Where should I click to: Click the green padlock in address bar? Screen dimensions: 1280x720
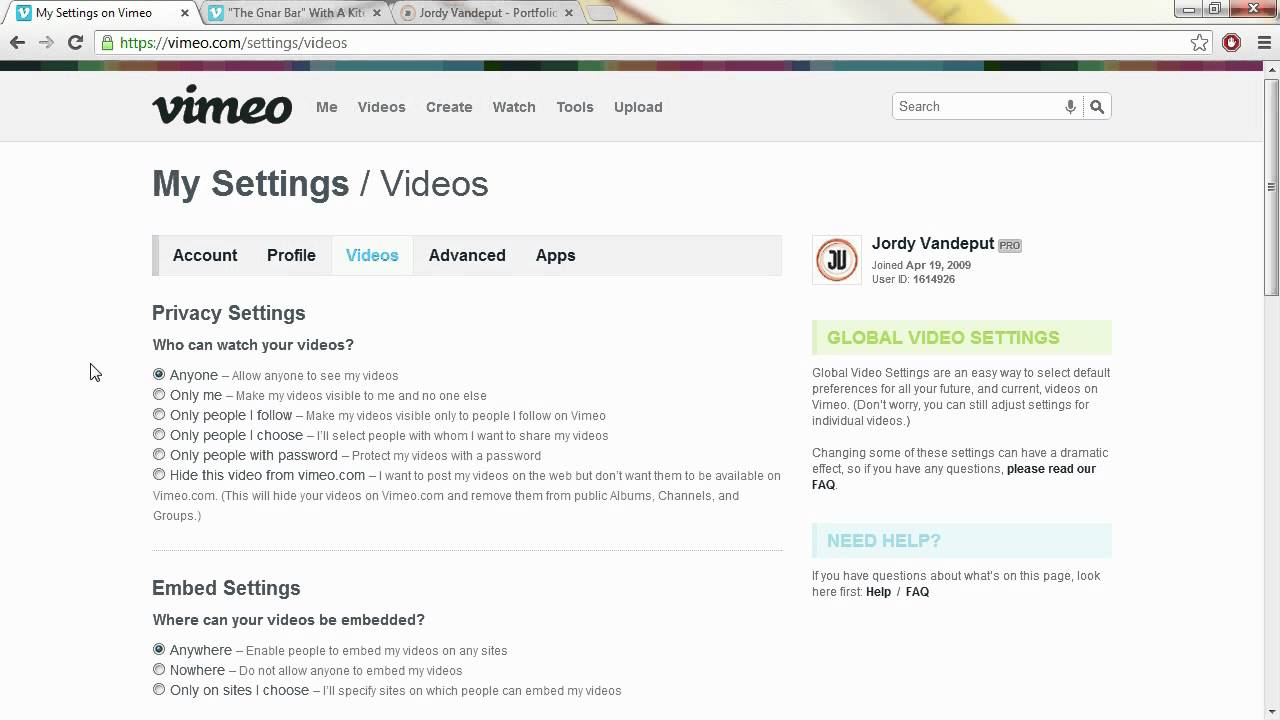[107, 43]
